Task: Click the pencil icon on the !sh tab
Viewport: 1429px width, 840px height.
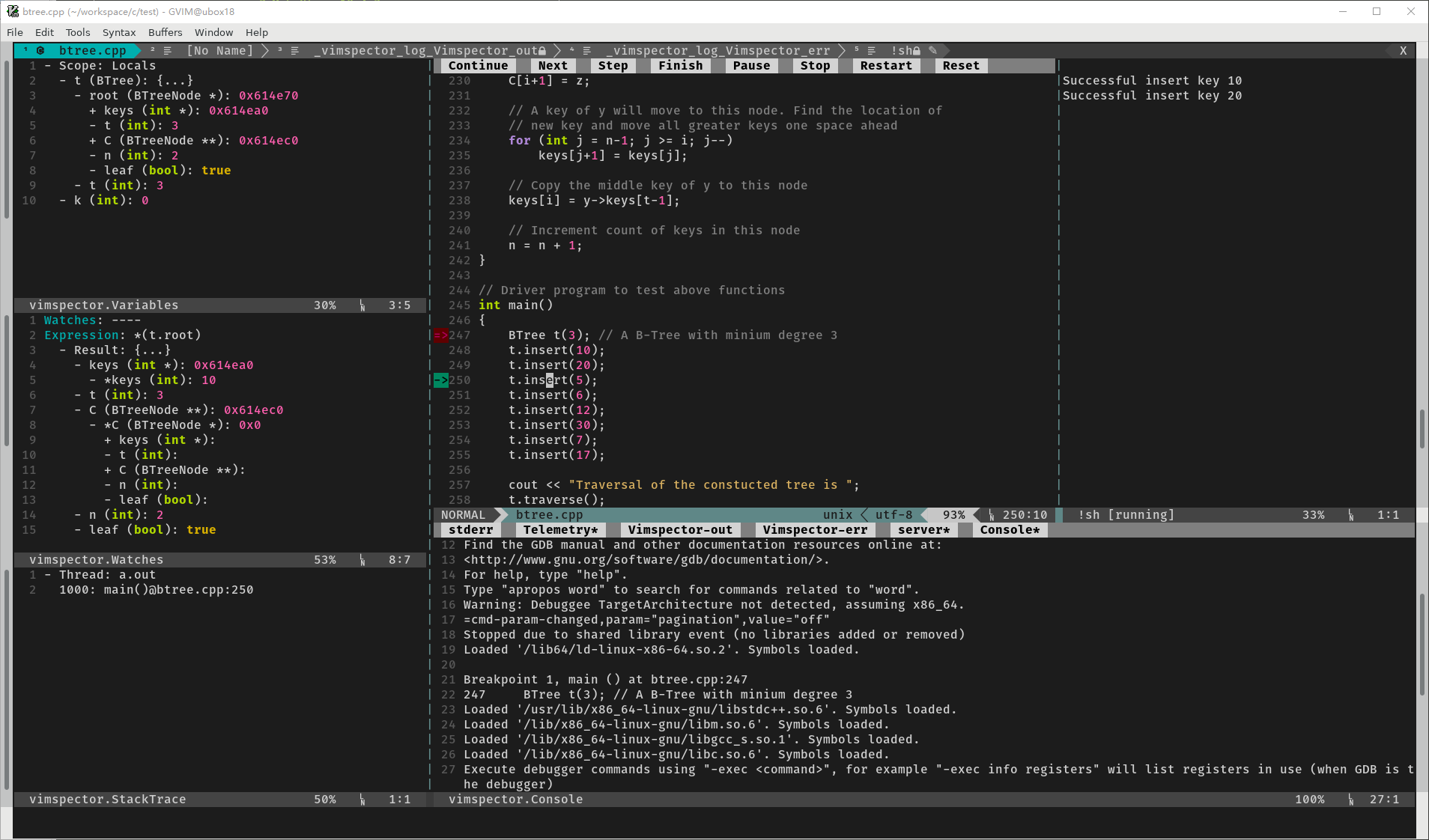Action: [932, 51]
